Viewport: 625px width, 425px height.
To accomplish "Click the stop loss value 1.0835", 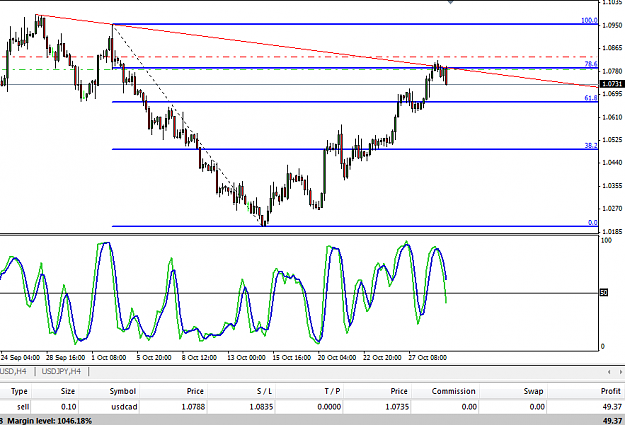I will pos(261,407).
